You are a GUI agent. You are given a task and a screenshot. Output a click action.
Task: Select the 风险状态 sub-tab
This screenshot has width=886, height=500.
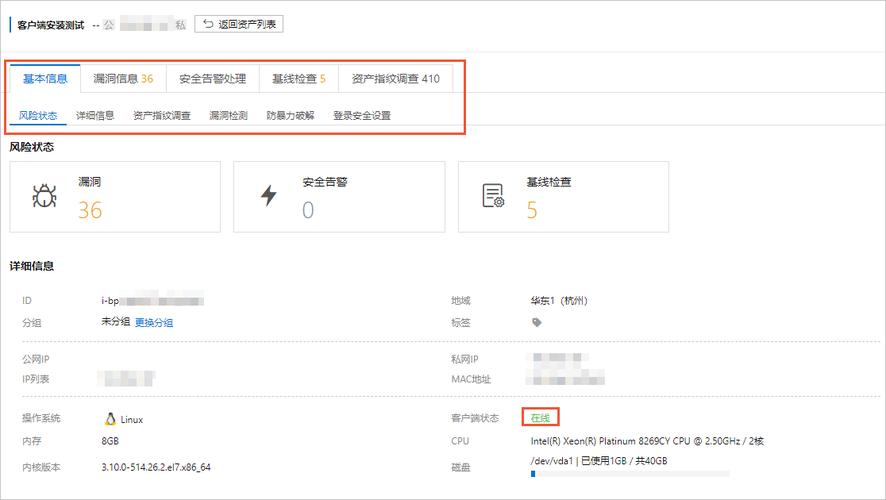click(38, 115)
